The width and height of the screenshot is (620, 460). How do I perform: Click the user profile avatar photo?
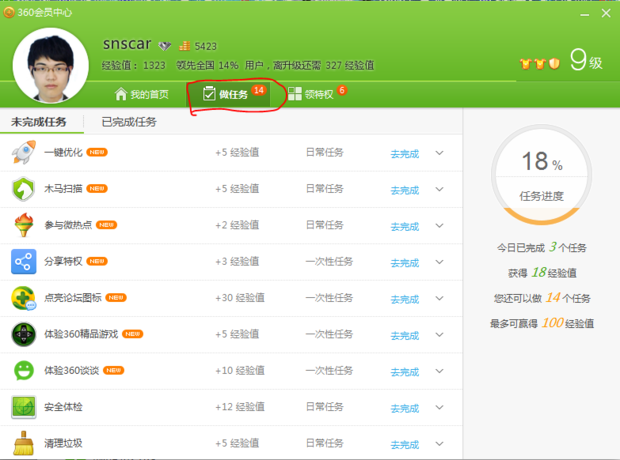click(x=51, y=65)
